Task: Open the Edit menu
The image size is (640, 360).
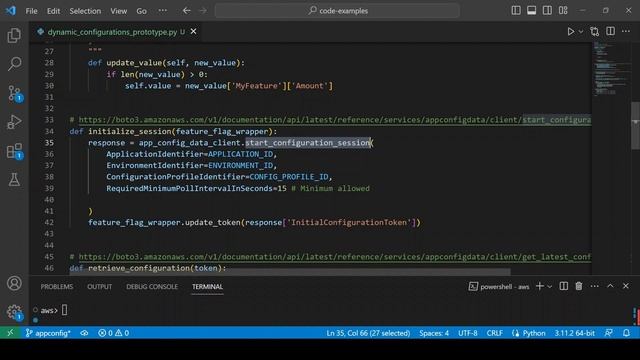Action: coord(53,11)
